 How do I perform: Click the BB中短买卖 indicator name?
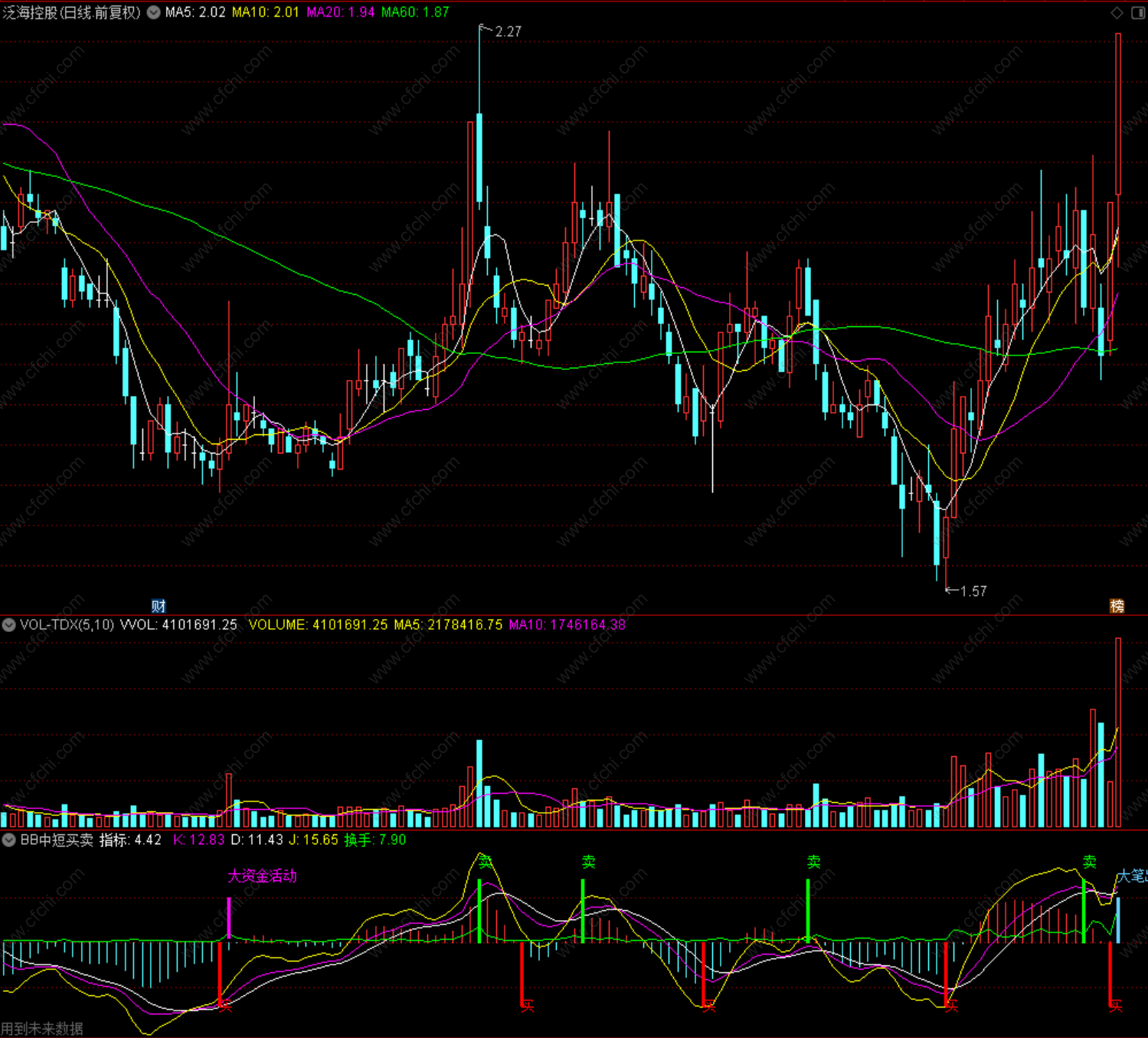57,840
